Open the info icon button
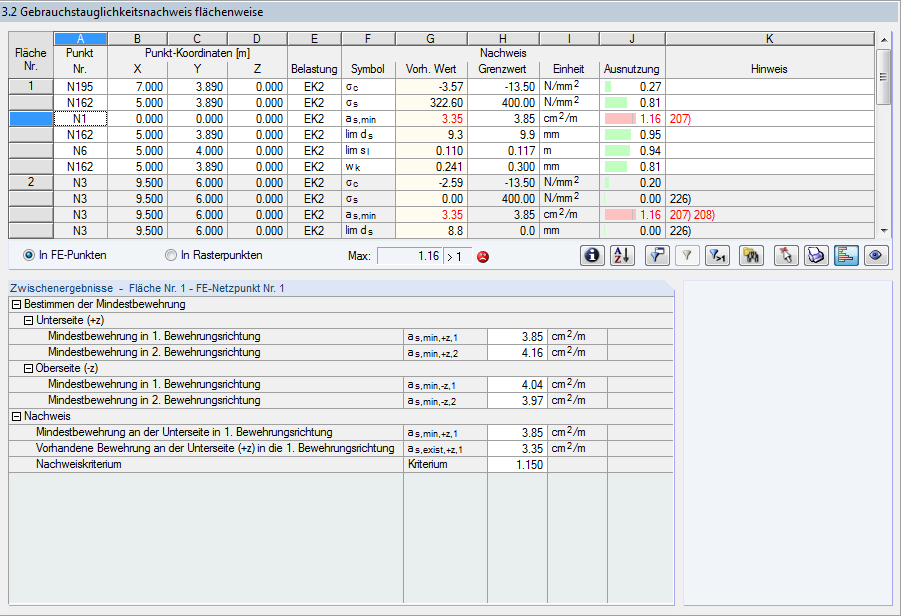The image size is (901, 616). 592,255
